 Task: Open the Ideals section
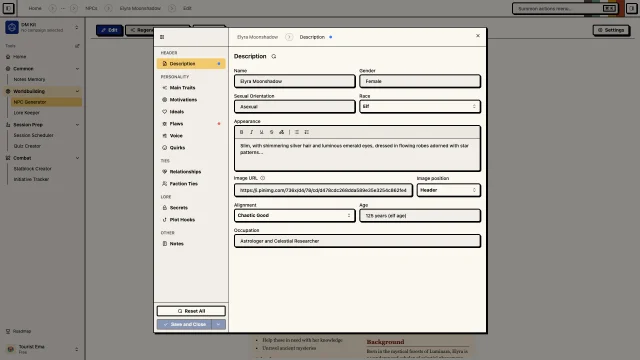pos(191,111)
